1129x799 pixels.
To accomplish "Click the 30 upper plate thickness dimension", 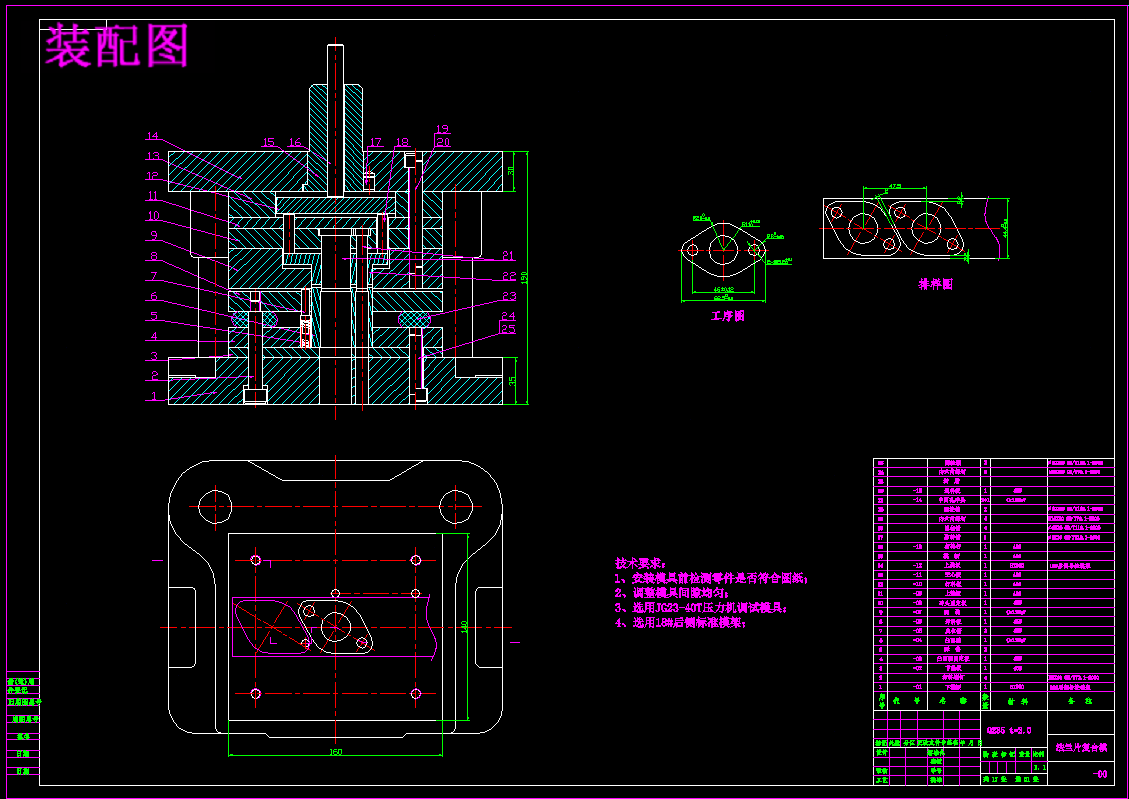I will (511, 171).
